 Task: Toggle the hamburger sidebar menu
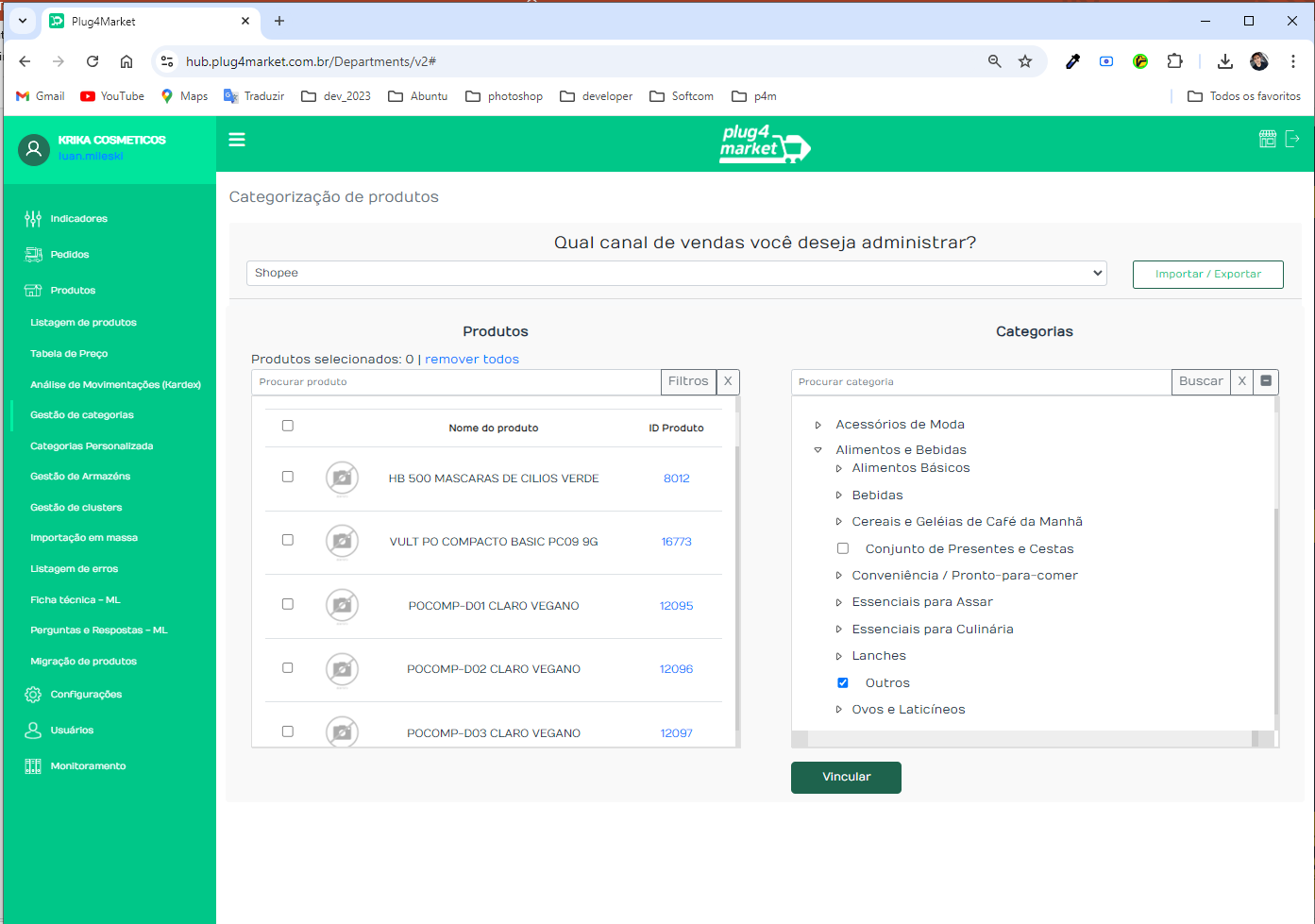click(237, 140)
